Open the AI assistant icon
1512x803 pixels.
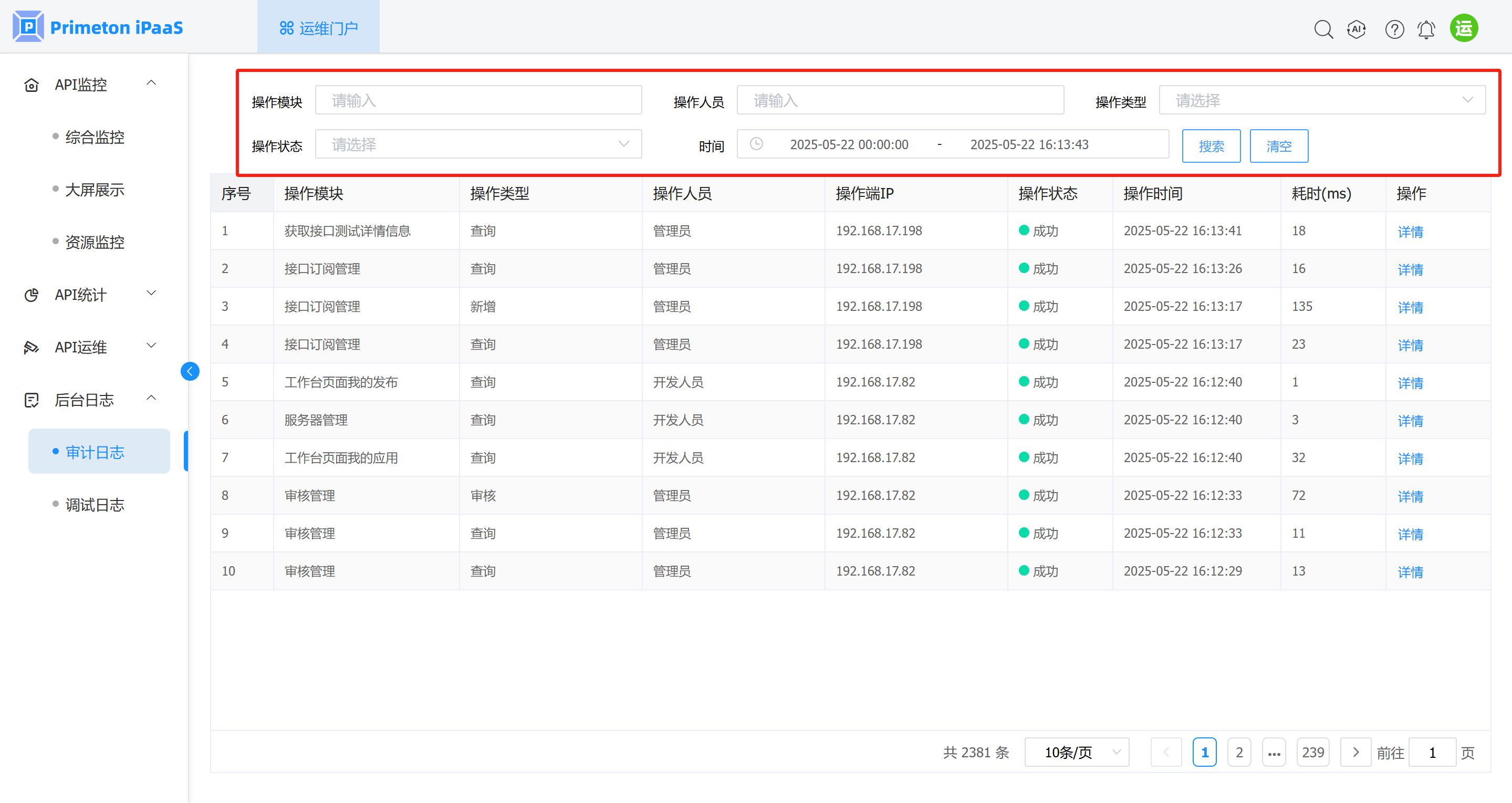tap(1357, 29)
